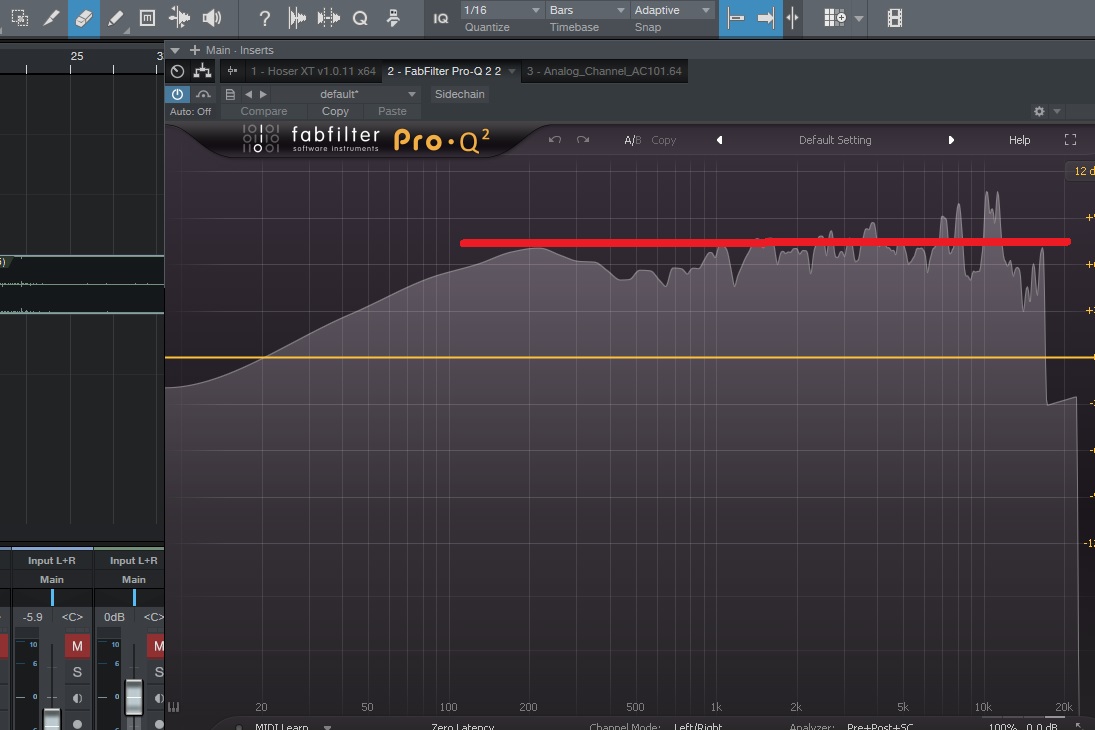Click the plus icon next to Main Inserts
The height and width of the screenshot is (730, 1095).
click(x=195, y=50)
